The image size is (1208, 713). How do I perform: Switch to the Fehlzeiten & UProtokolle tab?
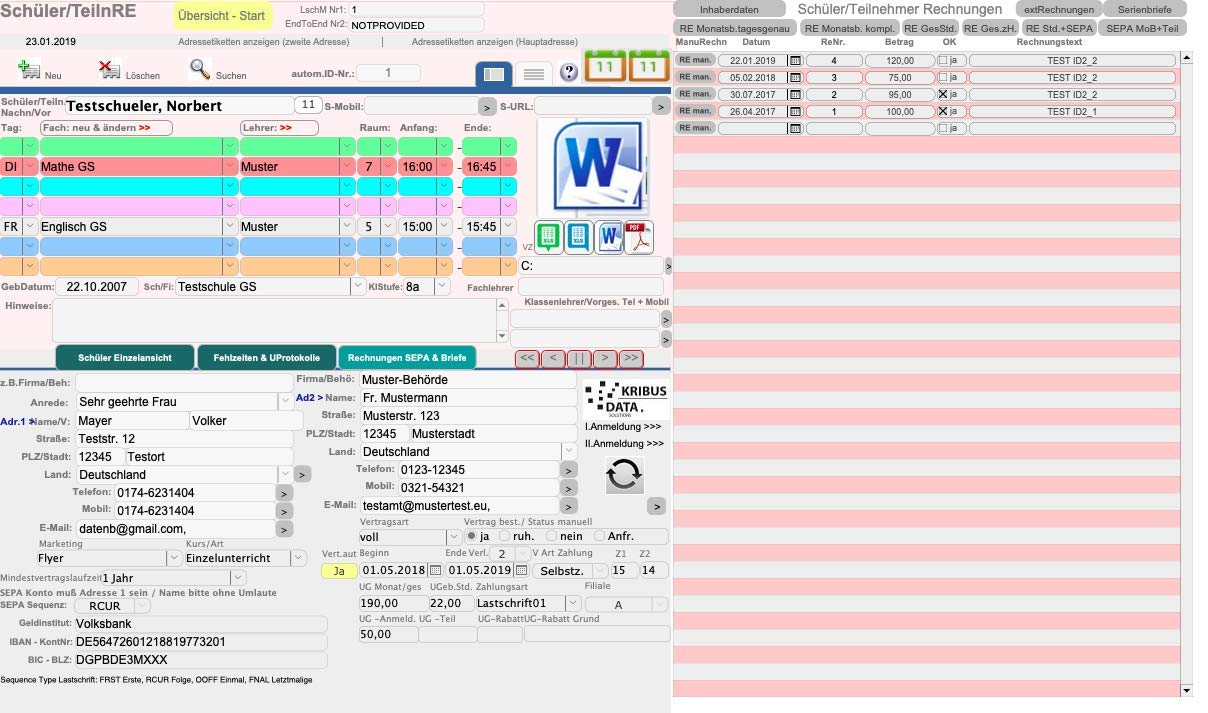tap(266, 358)
